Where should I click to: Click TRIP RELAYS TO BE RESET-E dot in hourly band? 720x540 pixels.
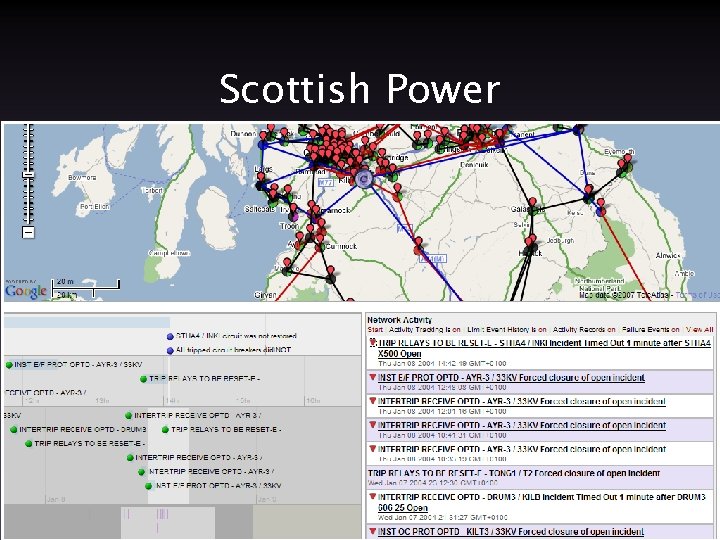point(143,379)
